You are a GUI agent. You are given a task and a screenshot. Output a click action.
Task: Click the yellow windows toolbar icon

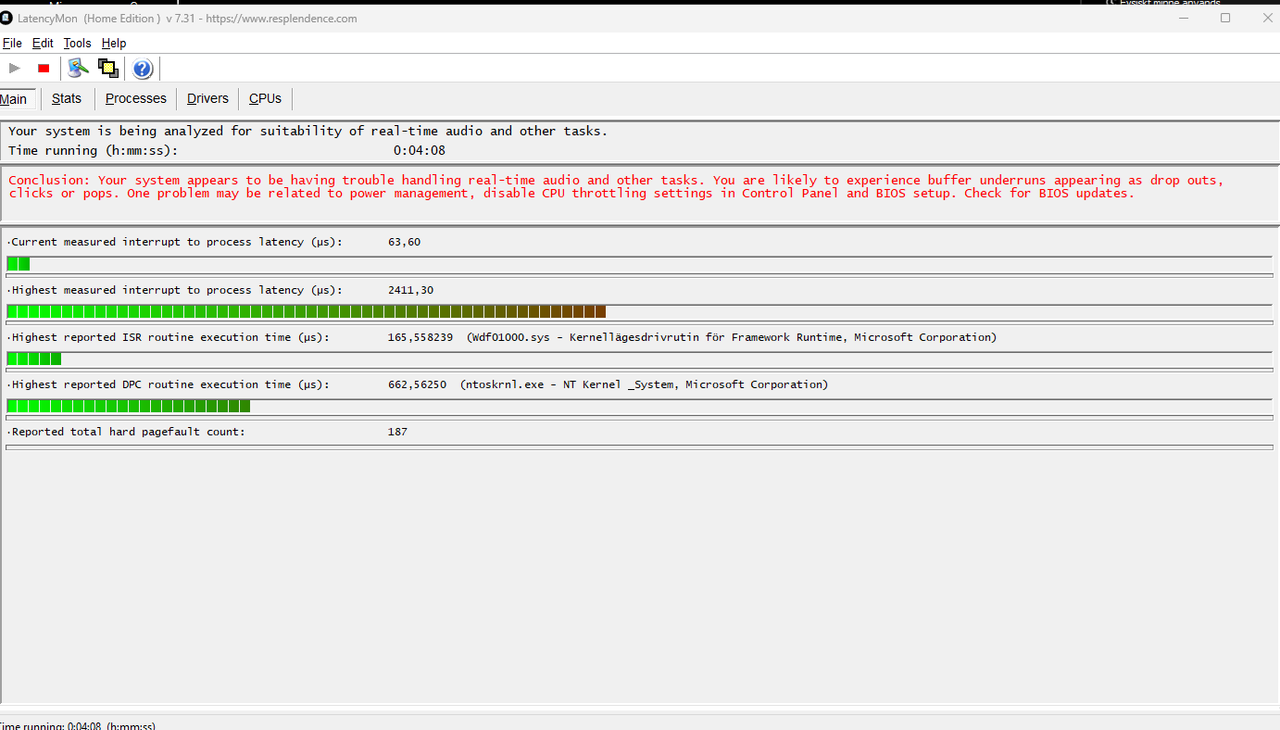[108, 68]
